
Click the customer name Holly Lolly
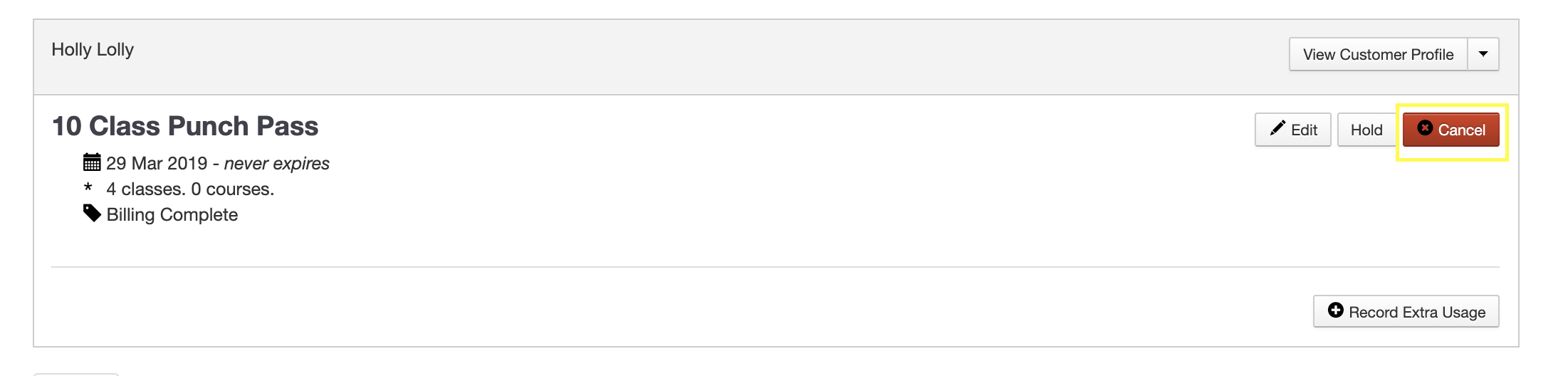pyautogui.click(x=93, y=50)
